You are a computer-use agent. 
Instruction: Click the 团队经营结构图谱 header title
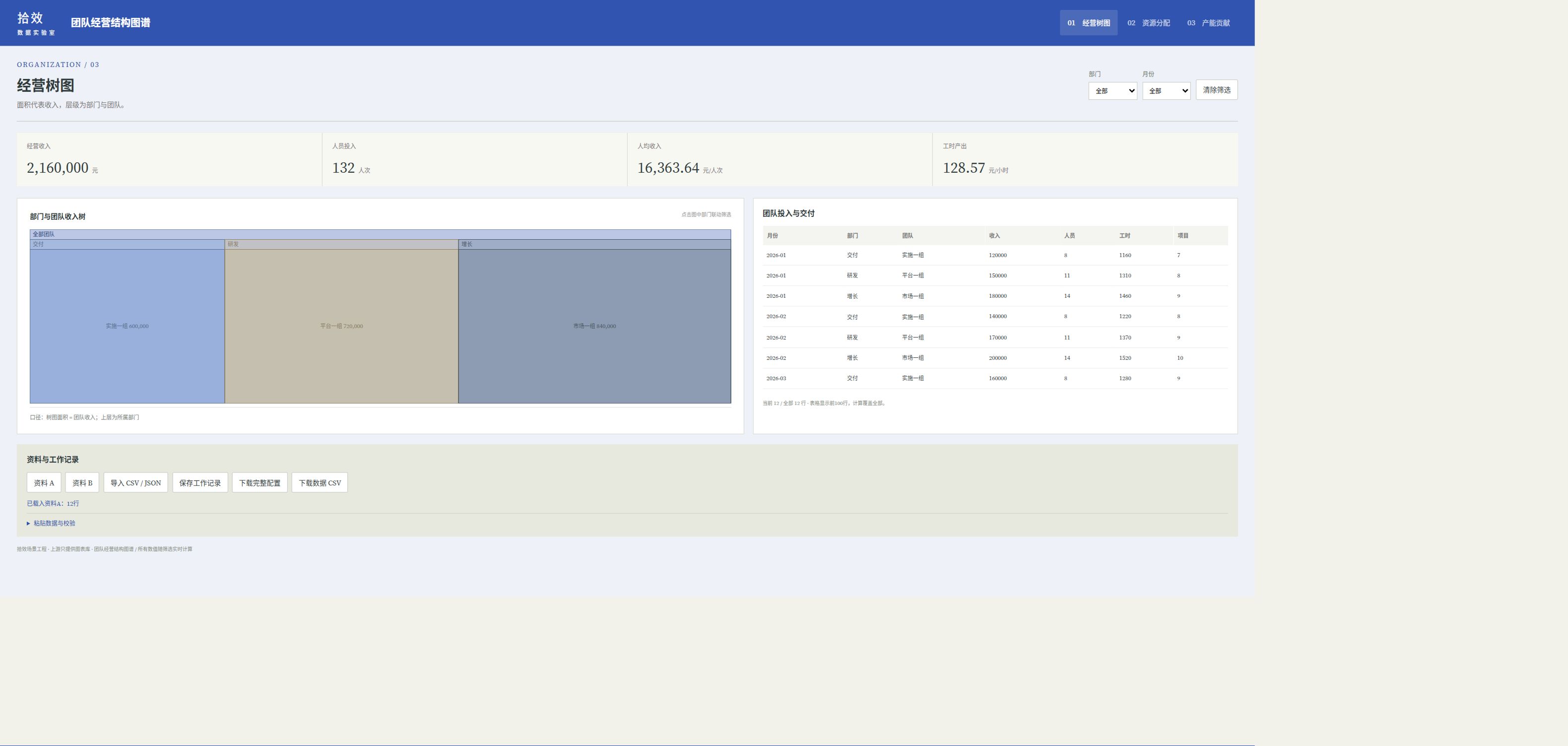[110, 22]
